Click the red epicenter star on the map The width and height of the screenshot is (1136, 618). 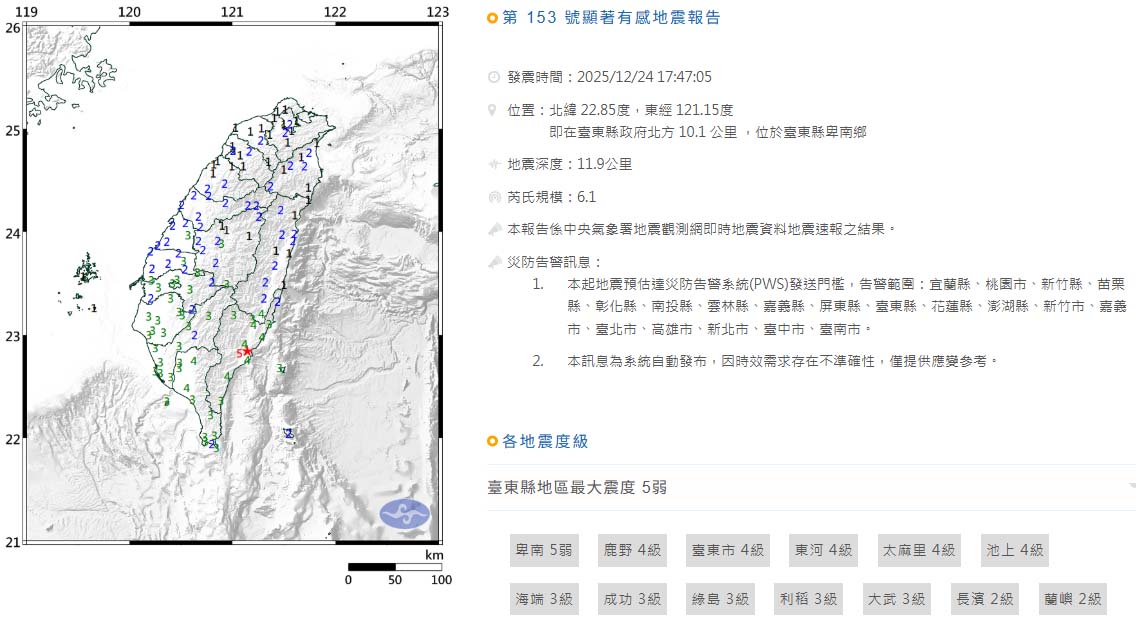[247, 352]
